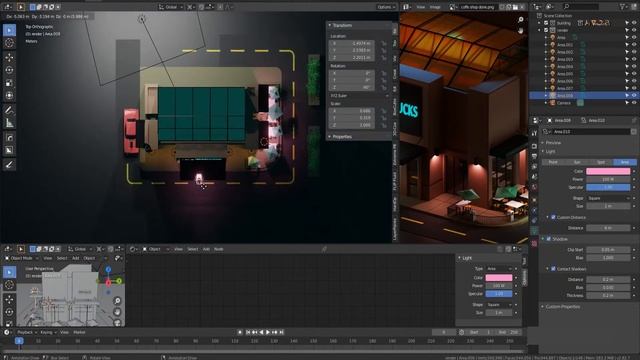This screenshot has width=640, height=360.
Task: Toggle the Custom Distance checkbox
Action: point(553,217)
